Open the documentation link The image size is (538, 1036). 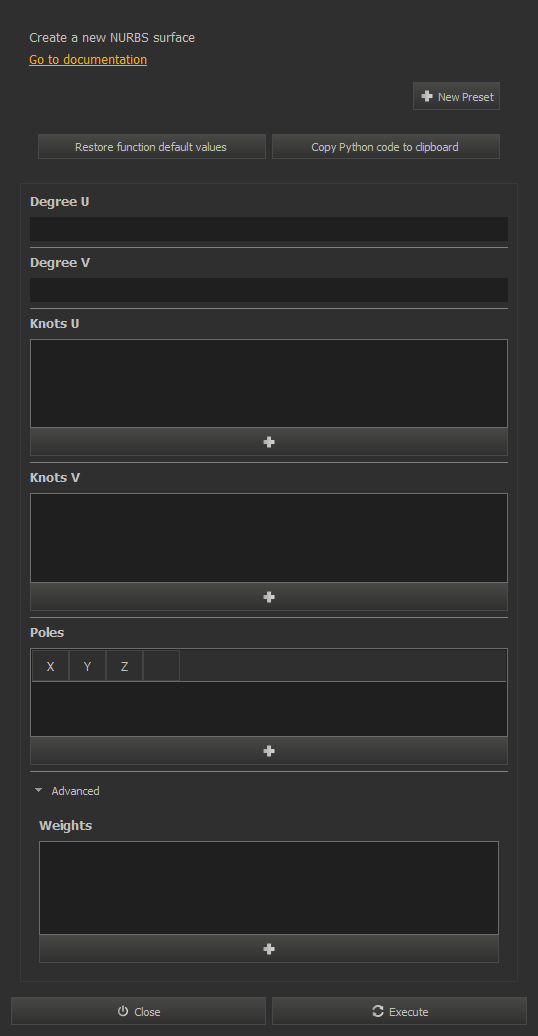tap(88, 59)
